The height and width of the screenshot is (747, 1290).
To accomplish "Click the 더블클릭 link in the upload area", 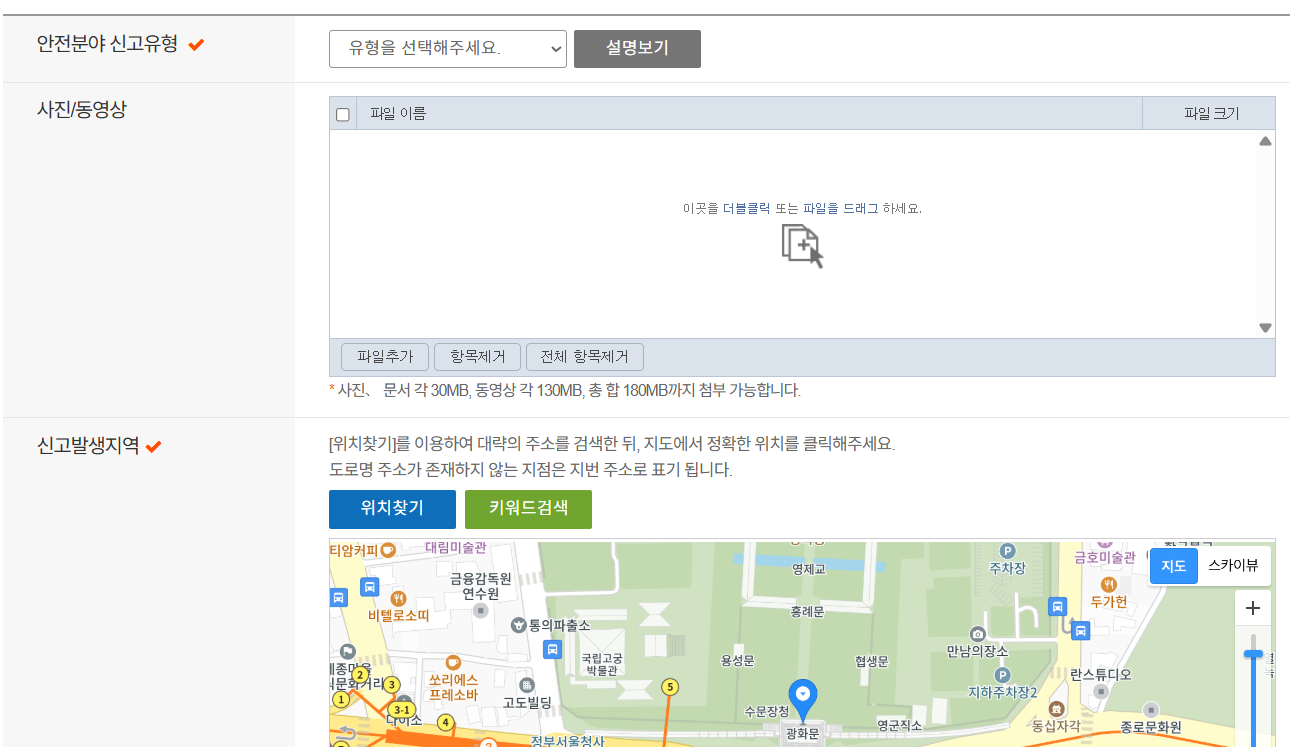I will coord(739,206).
